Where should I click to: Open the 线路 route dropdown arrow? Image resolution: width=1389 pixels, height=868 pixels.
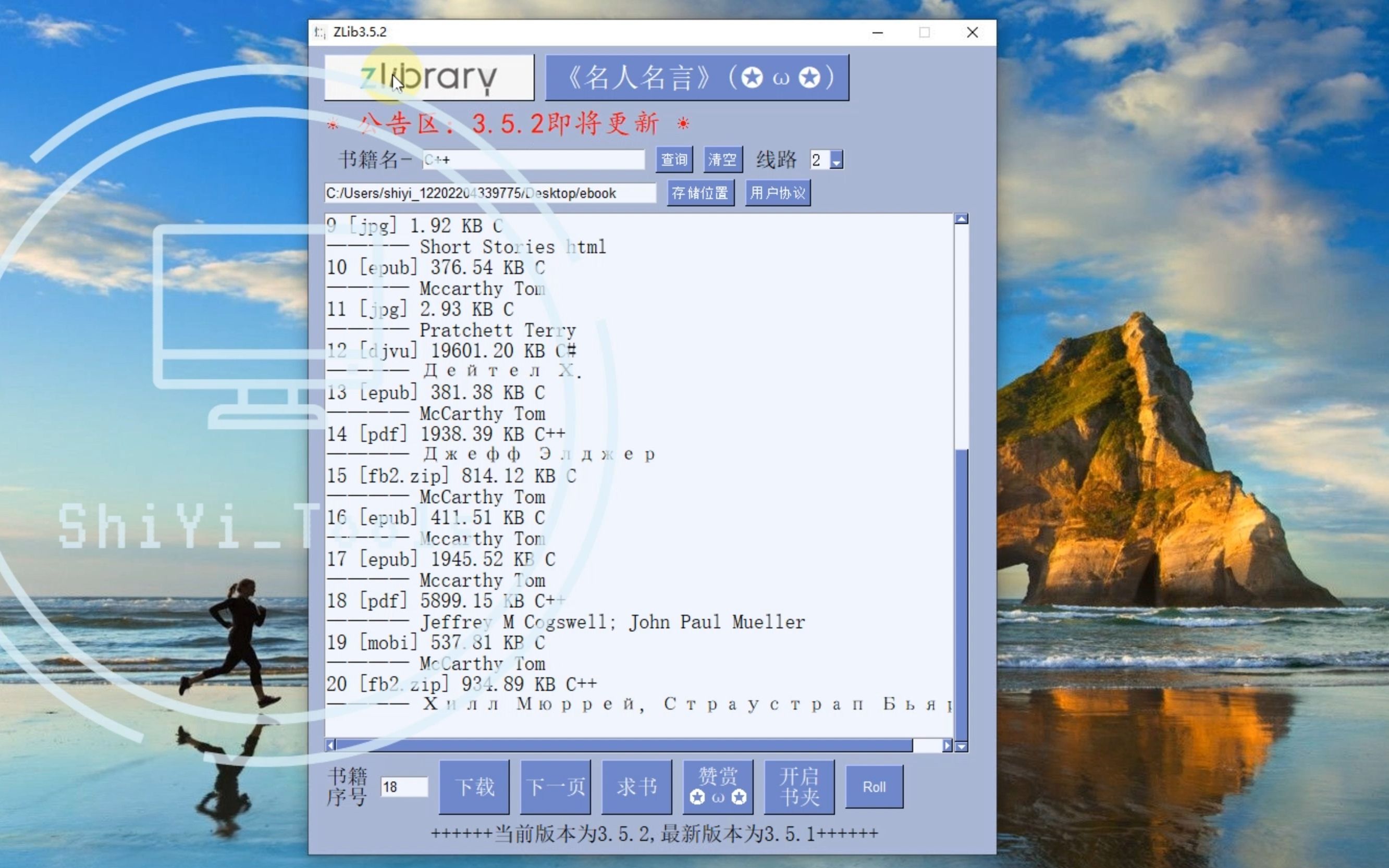(x=836, y=160)
